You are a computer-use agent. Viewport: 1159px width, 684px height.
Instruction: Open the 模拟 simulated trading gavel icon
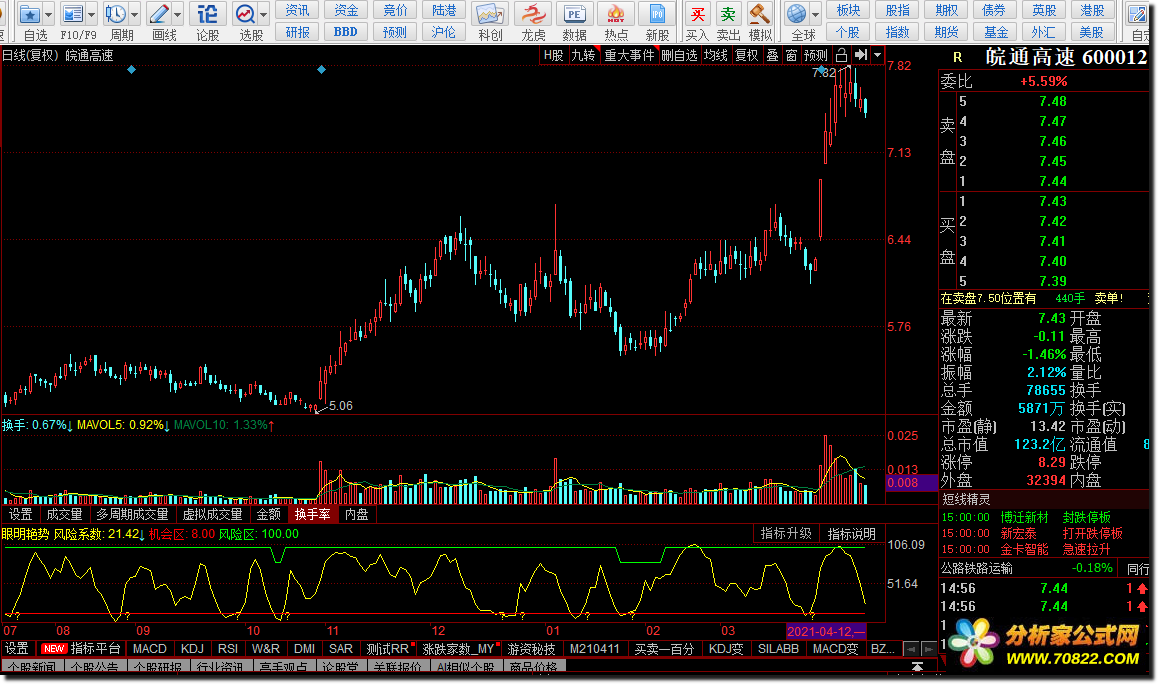pos(760,14)
